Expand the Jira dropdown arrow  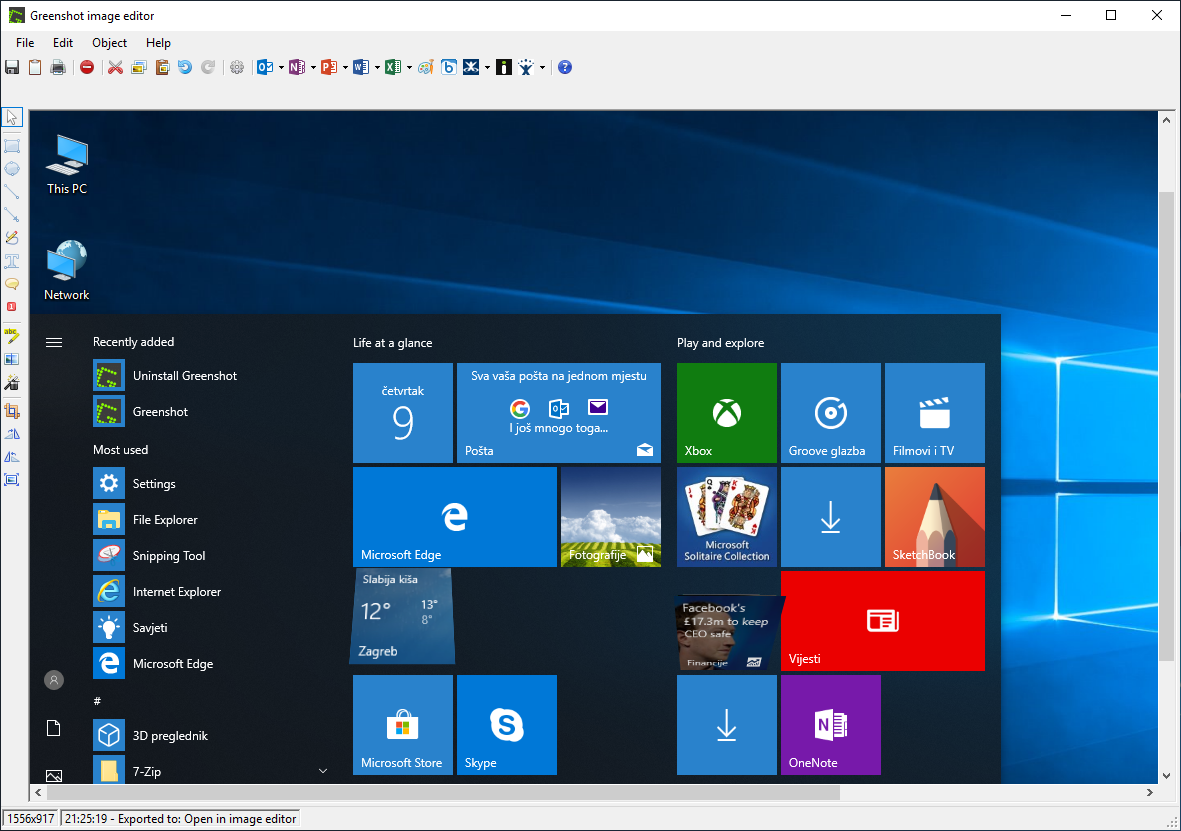(x=542, y=68)
